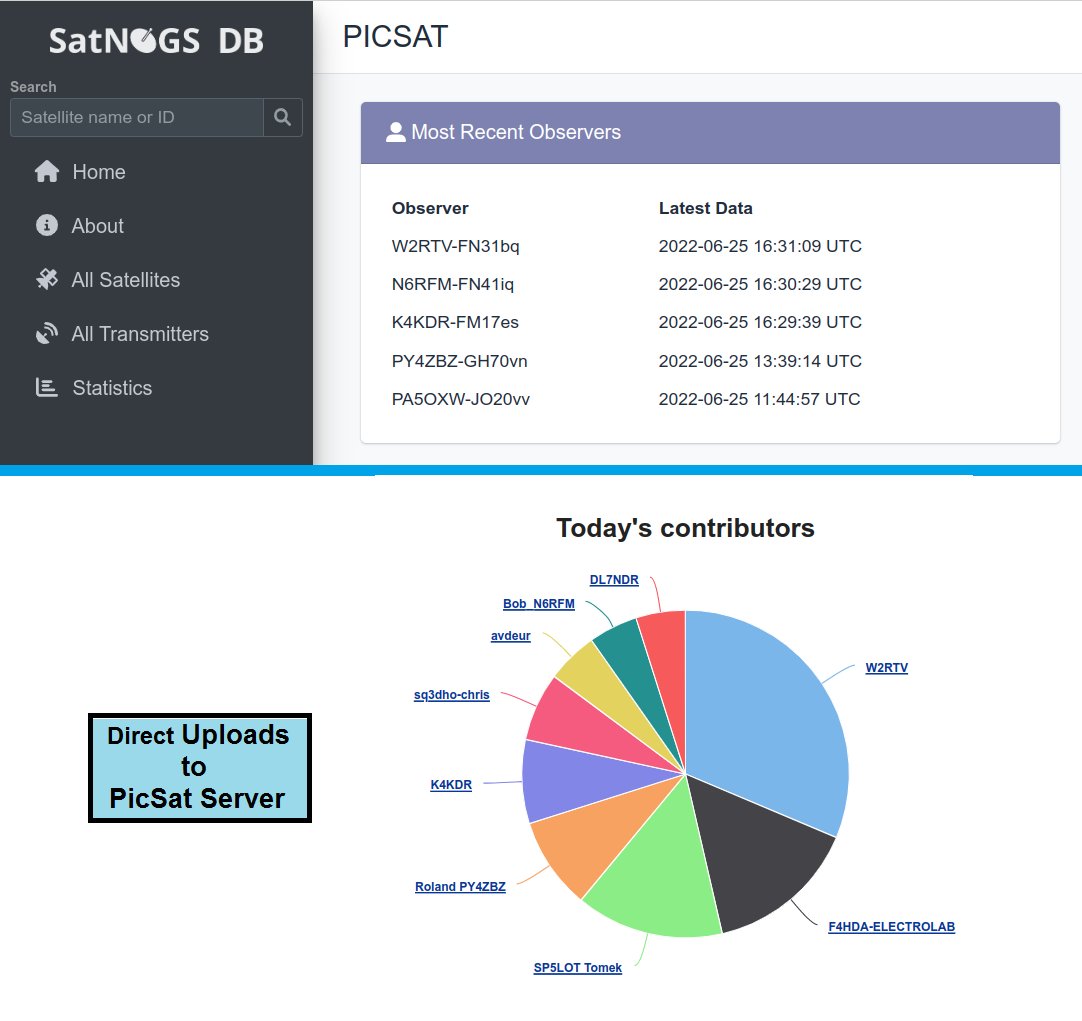Click the SatNOGS DB logo
1082x1021 pixels.
(156, 41)
